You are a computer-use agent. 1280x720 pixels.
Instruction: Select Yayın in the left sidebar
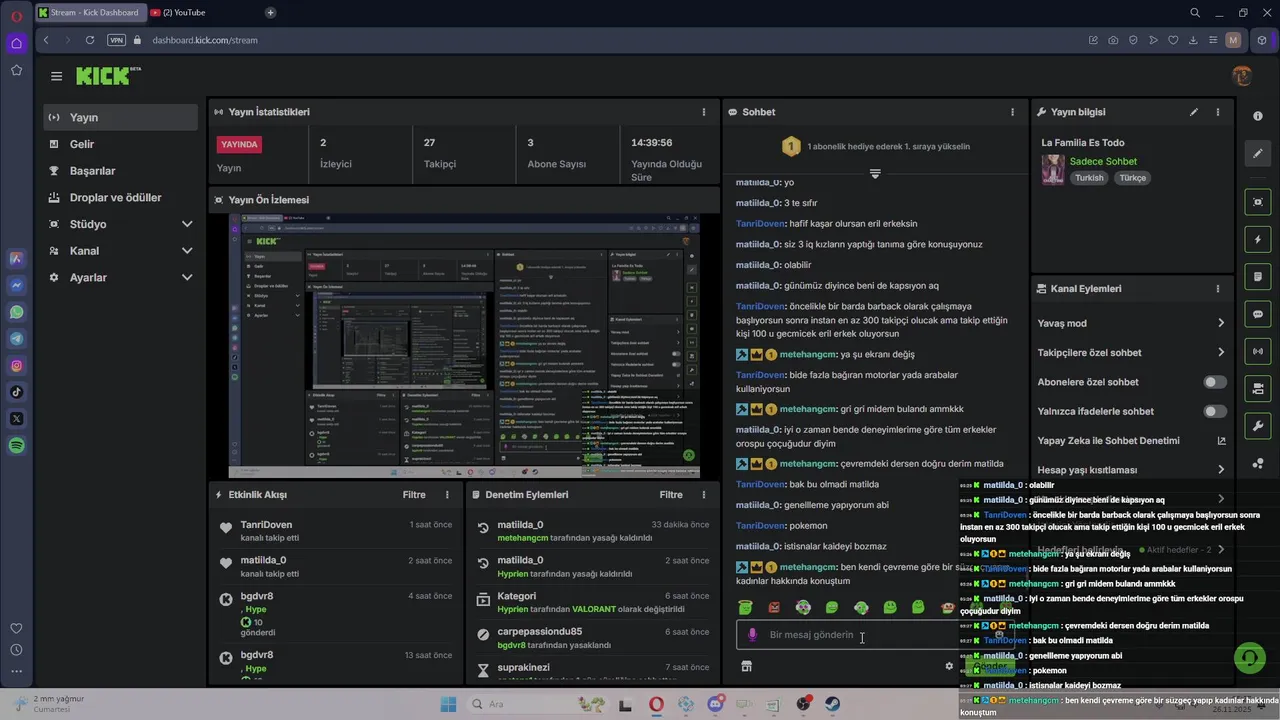121,117
